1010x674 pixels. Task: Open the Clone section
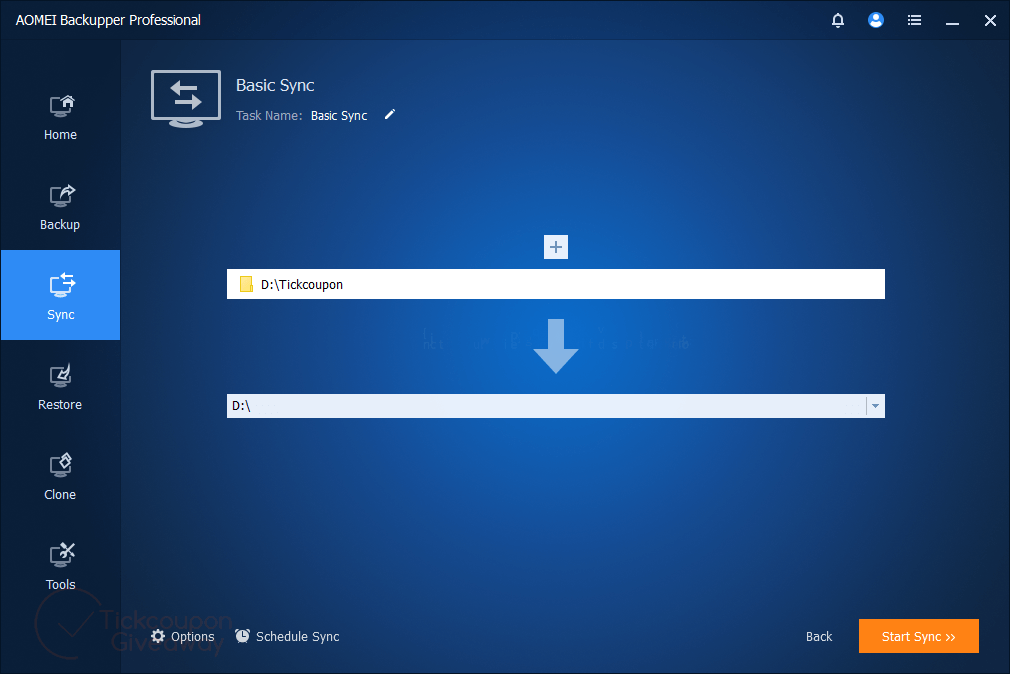60,475
